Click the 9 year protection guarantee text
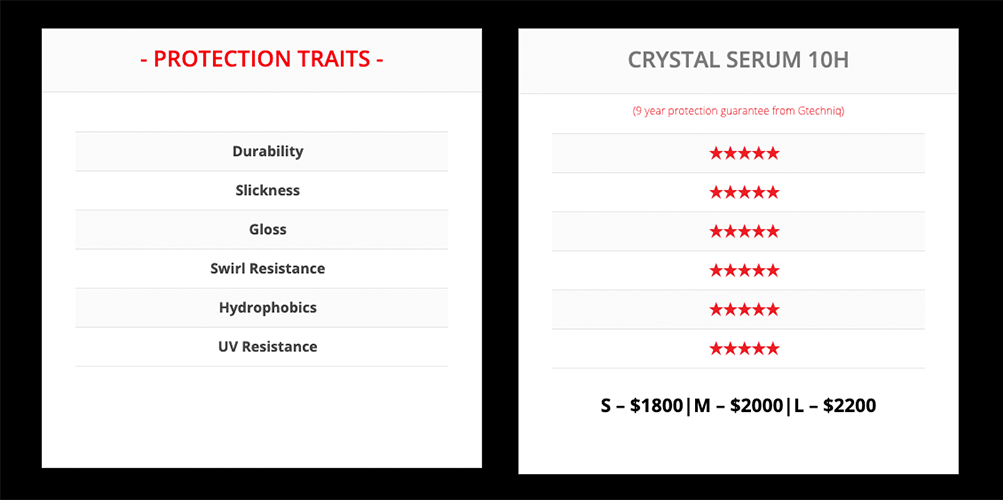 click(738, 111)
